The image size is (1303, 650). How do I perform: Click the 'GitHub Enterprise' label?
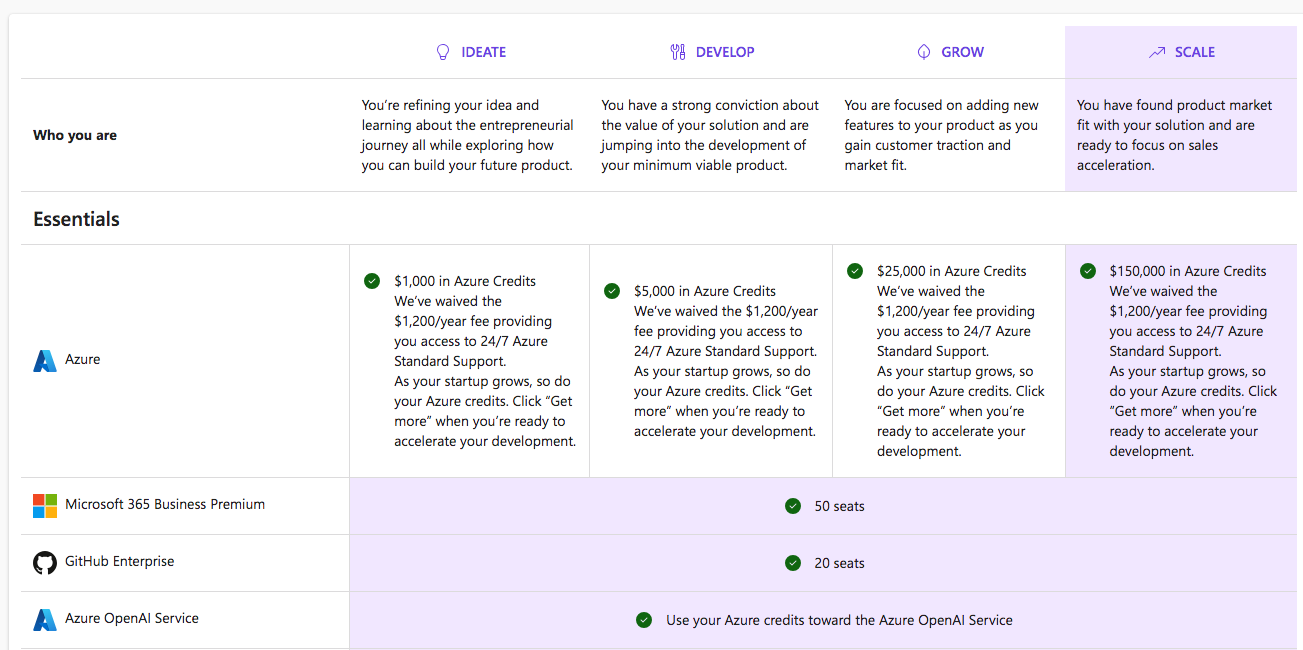(x=120, y=561)
